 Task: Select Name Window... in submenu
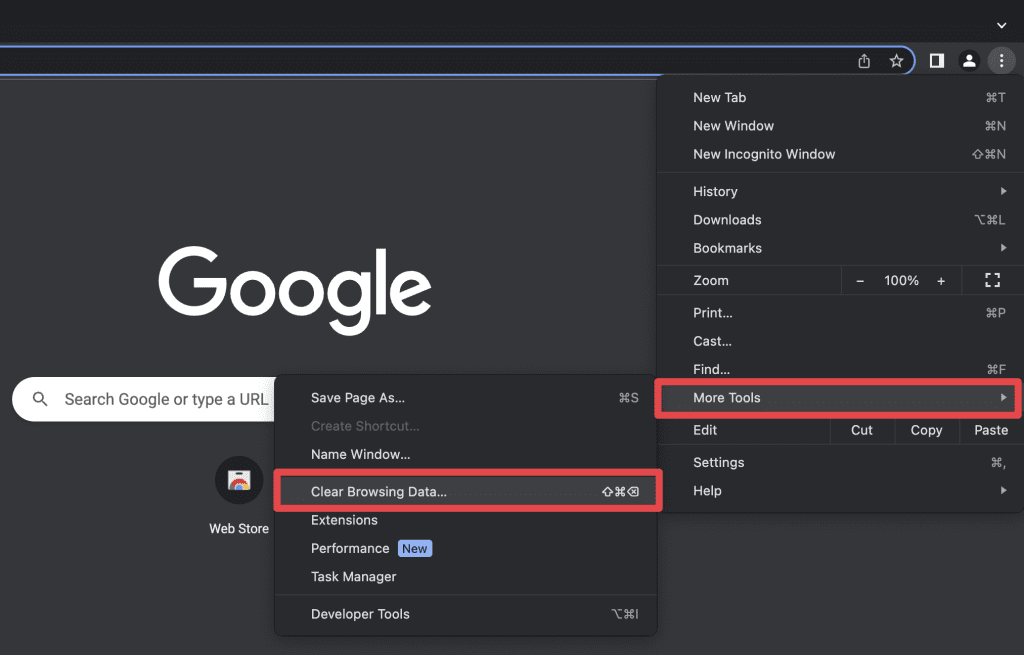point(466,455)
